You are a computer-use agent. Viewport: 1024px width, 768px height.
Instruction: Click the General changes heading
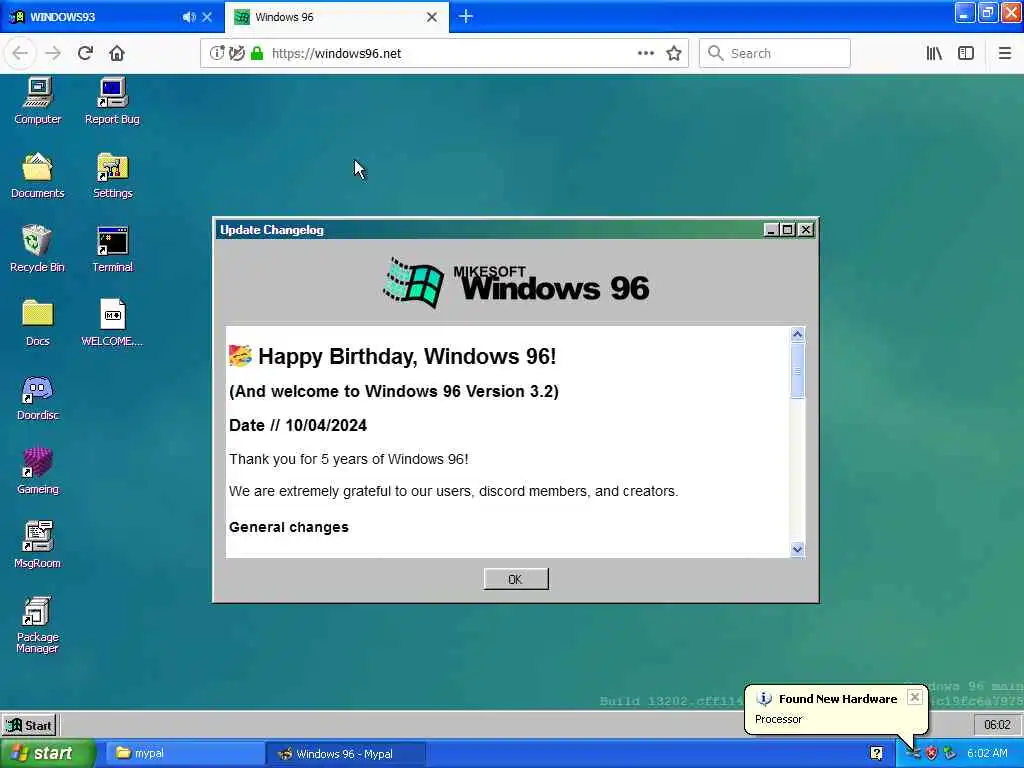289,527
